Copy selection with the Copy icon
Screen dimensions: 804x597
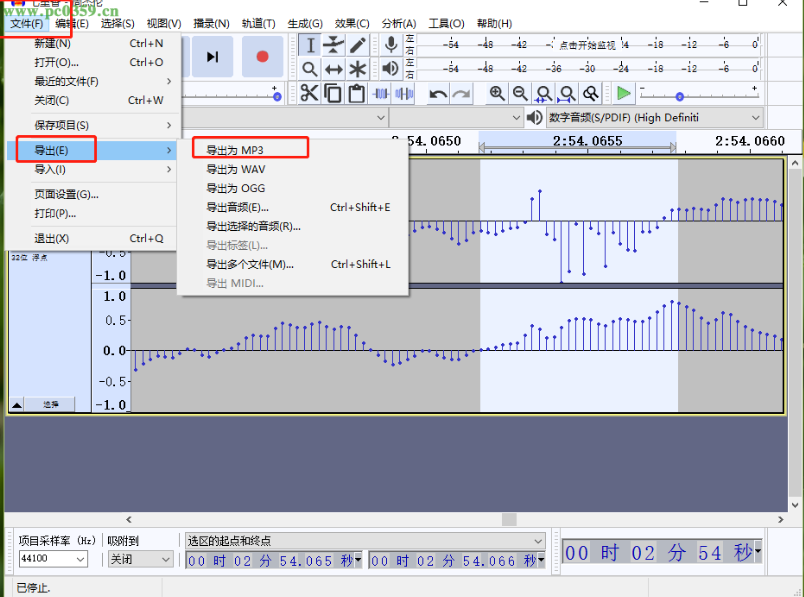click(333, 94)
